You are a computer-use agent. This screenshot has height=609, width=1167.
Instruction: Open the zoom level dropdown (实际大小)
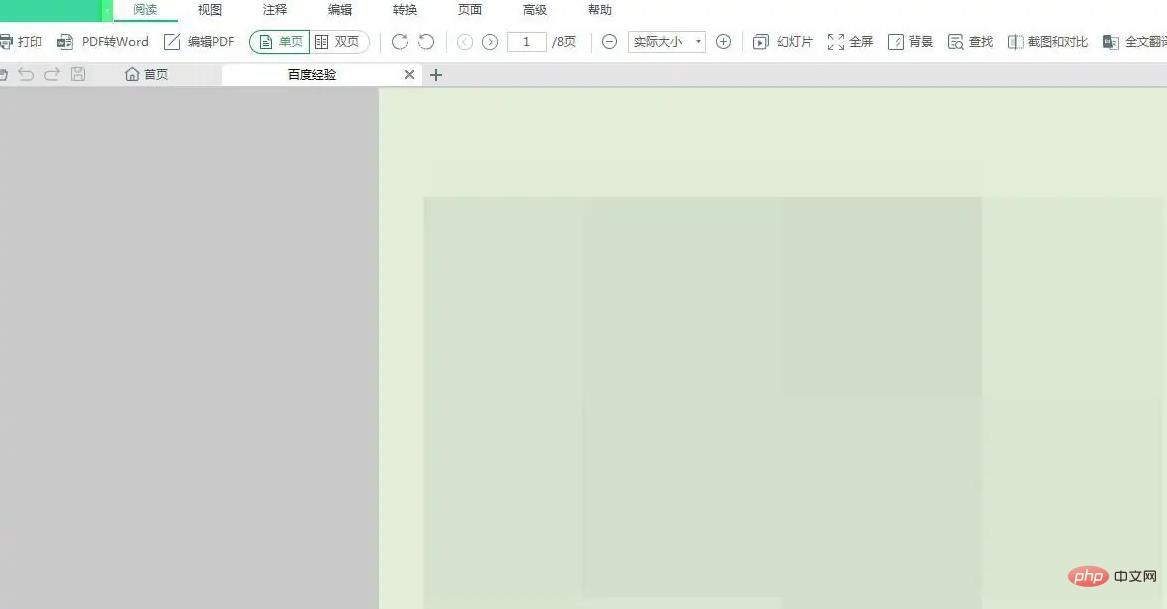(667, 42)
